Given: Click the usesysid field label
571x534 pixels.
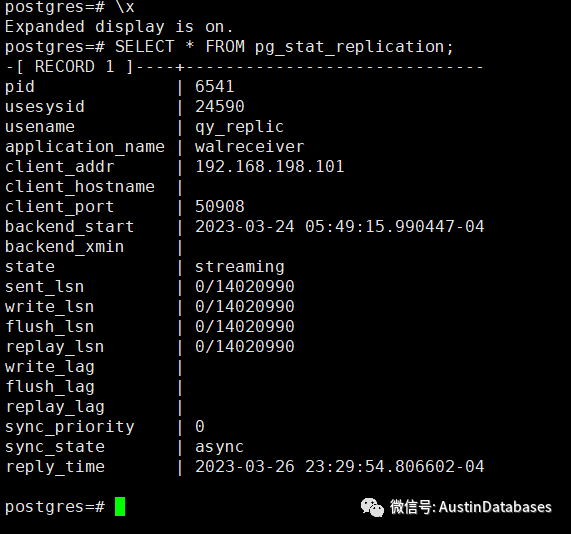Looking at the screenshot, I should click(x=45, y=107).
